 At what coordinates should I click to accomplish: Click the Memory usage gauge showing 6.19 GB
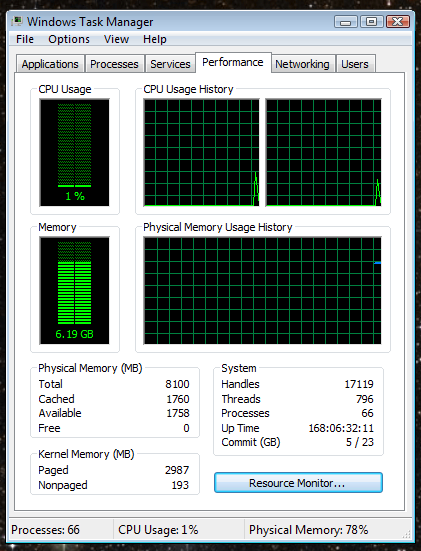(x=75, y=291)
